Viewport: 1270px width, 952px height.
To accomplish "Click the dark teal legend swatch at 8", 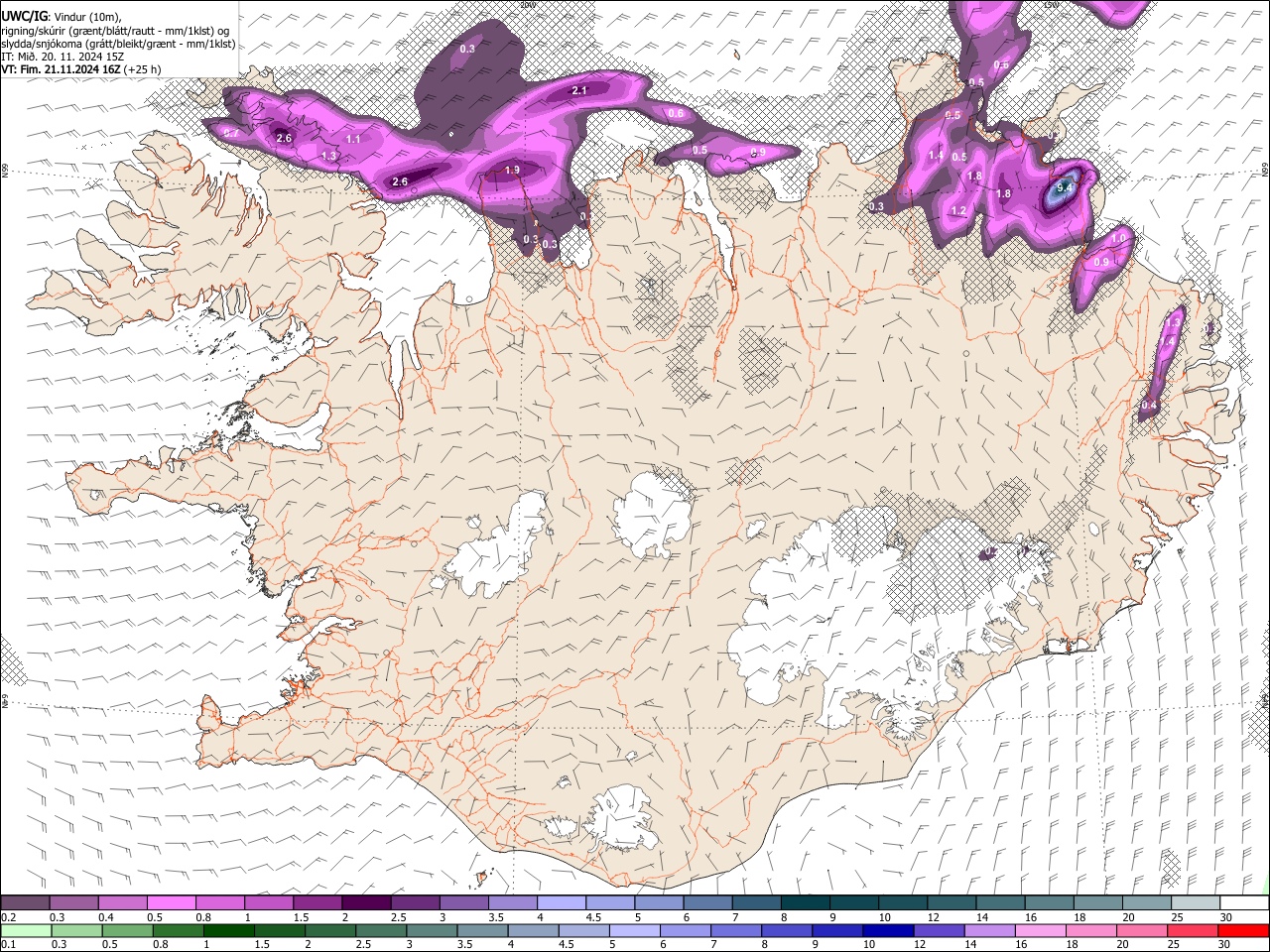I will tap(806, 902).
